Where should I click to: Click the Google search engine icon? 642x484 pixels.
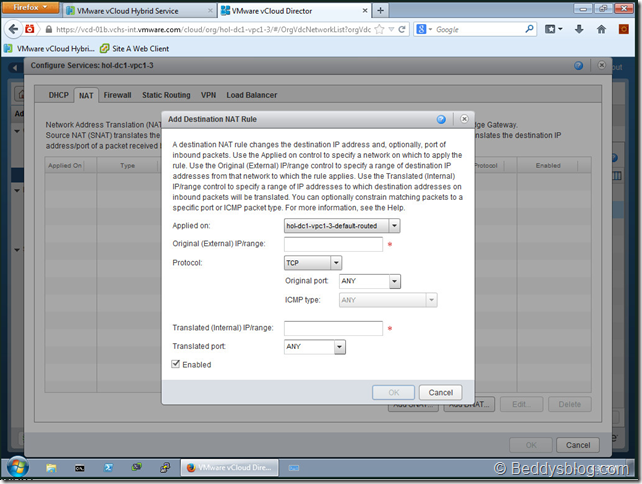click(421, 29)
